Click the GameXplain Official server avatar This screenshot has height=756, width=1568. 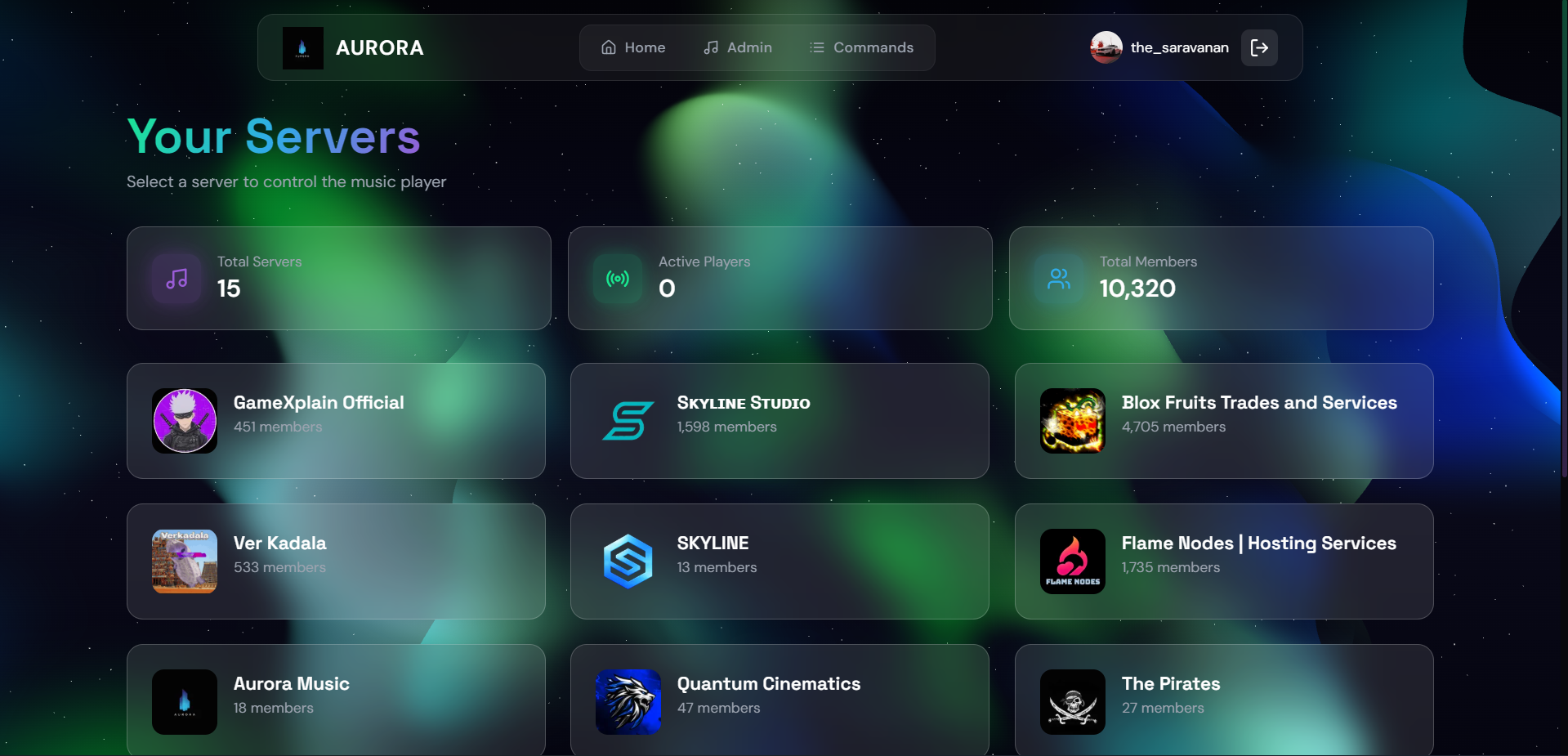[185, 421]
